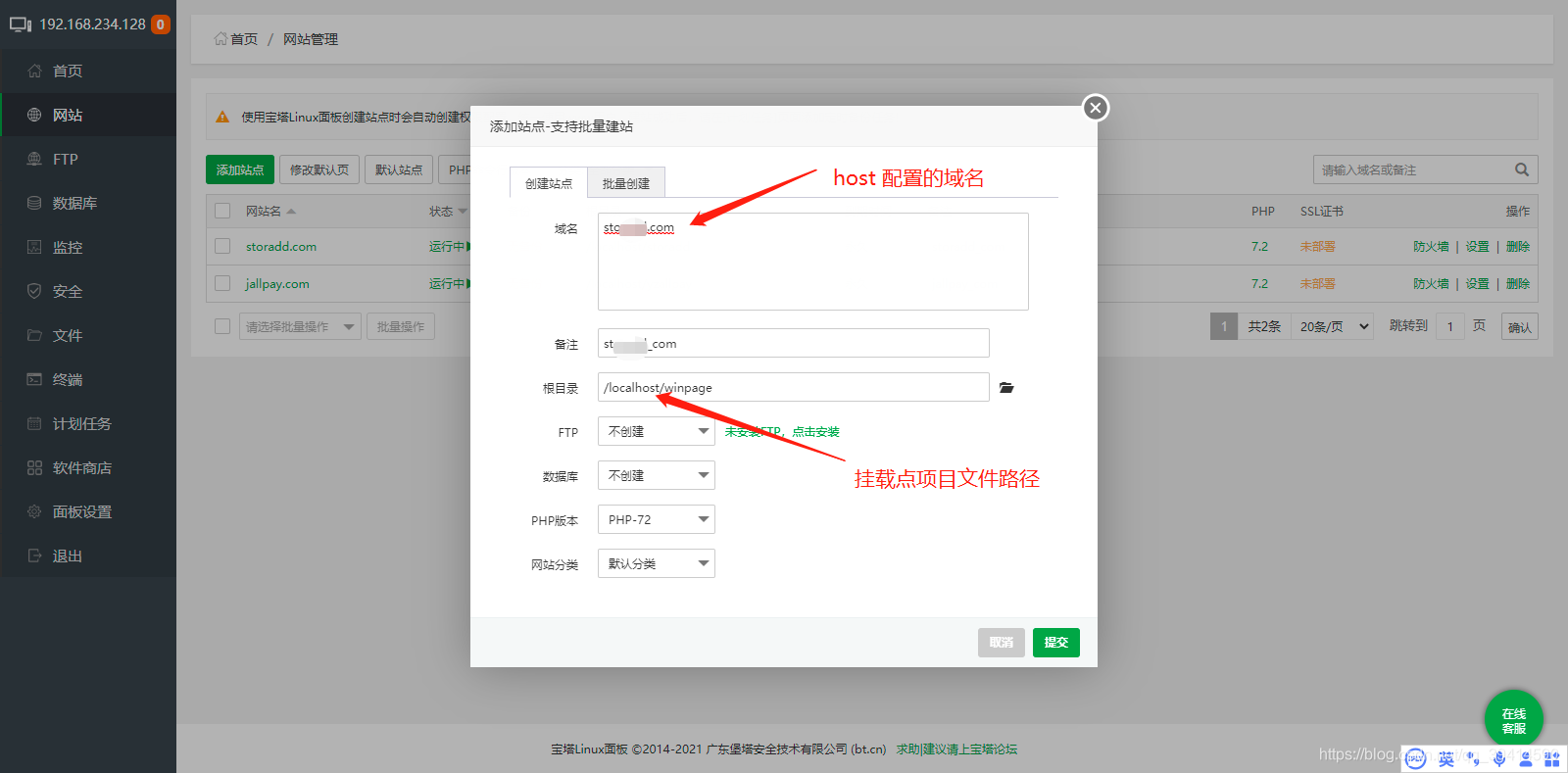The image size is (1568, 773).
Task: Click Settings for jallpay.com
Action: tap(1478, 283)
